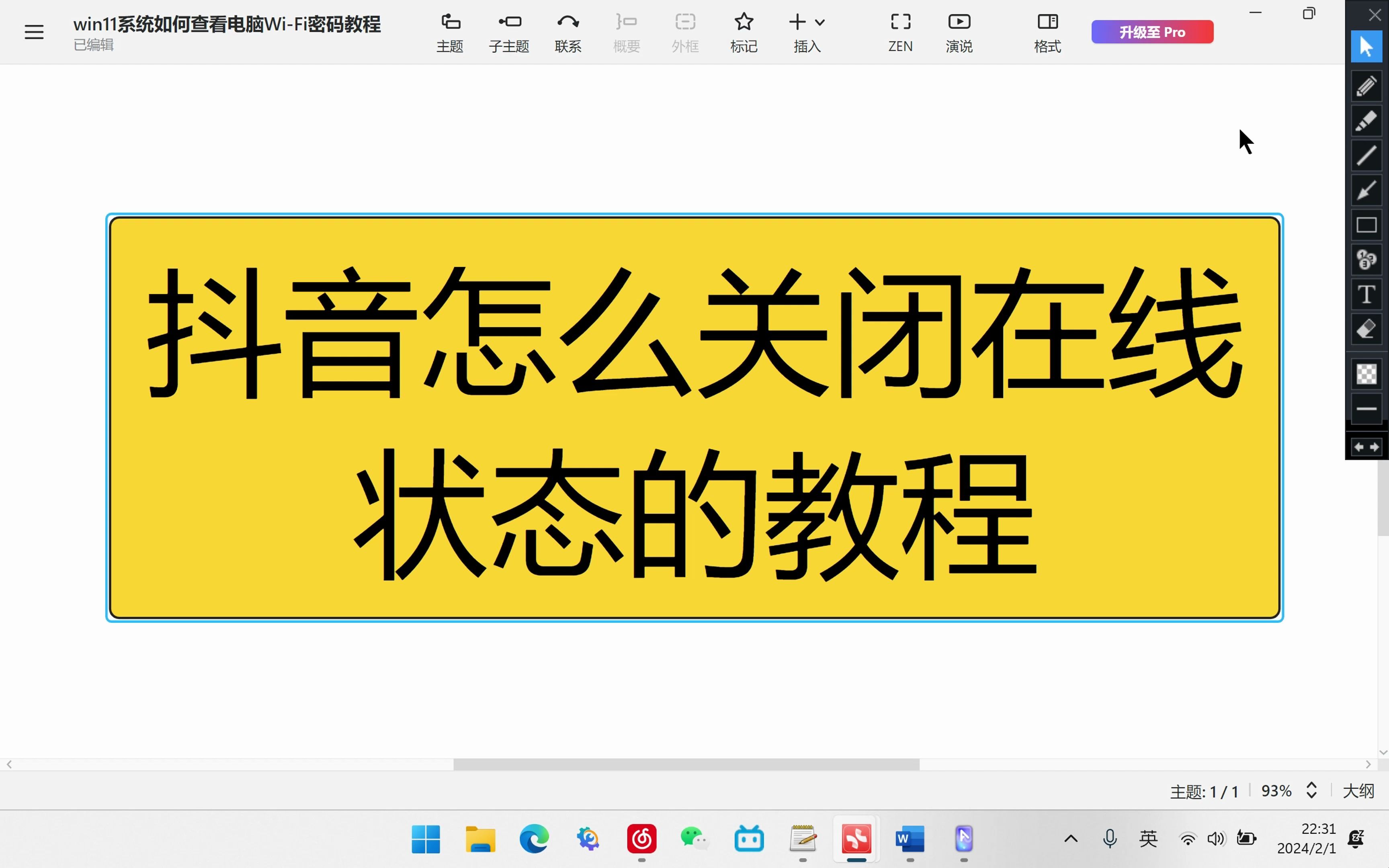Open the notification center bell icon
Viewport: 1389px width, 868px height.
pos(1356,839)
